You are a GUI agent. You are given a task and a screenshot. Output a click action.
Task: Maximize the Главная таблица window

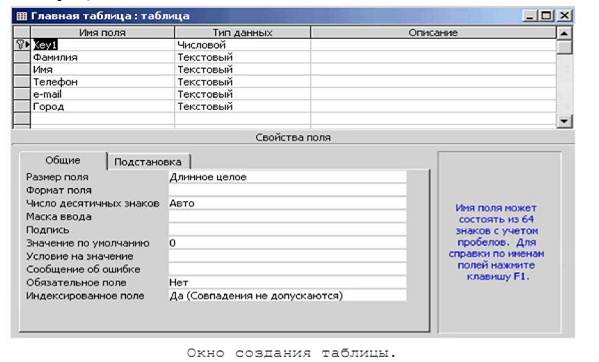click(546, 16)
